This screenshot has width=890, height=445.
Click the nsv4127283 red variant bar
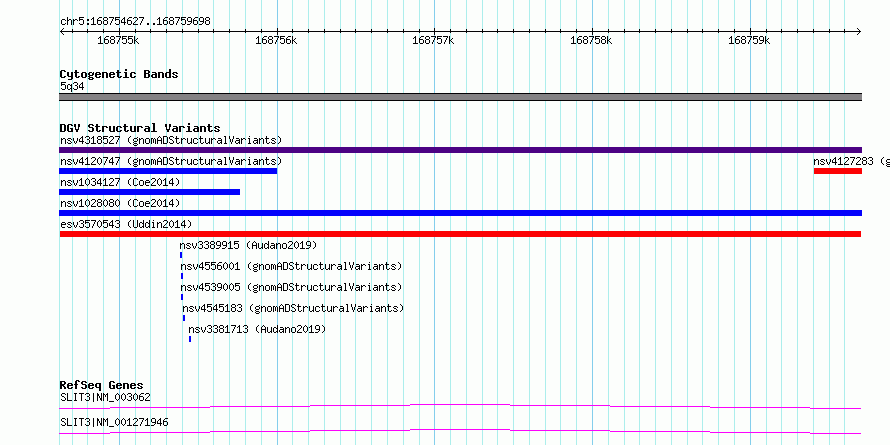838,171
